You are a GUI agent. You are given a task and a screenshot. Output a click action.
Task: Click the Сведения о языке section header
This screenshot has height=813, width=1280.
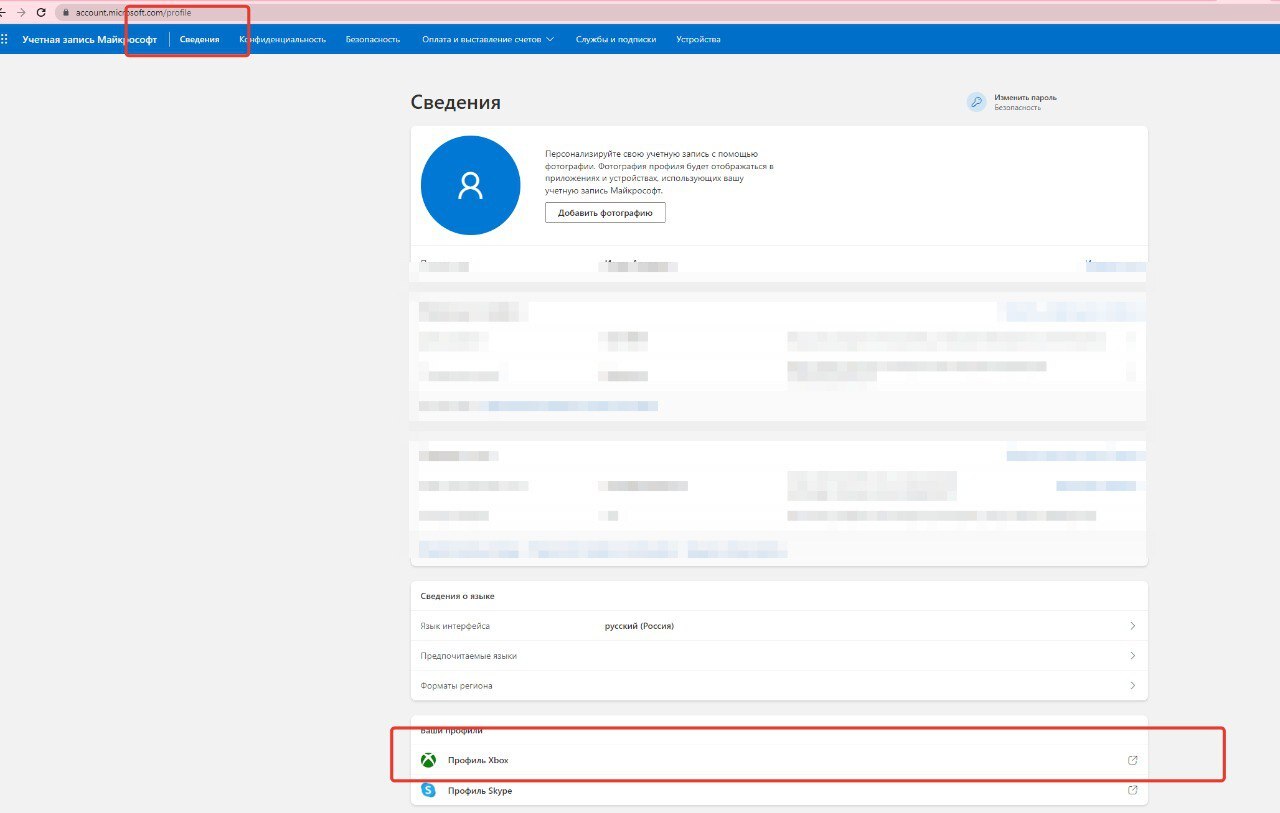coord(457,596)
